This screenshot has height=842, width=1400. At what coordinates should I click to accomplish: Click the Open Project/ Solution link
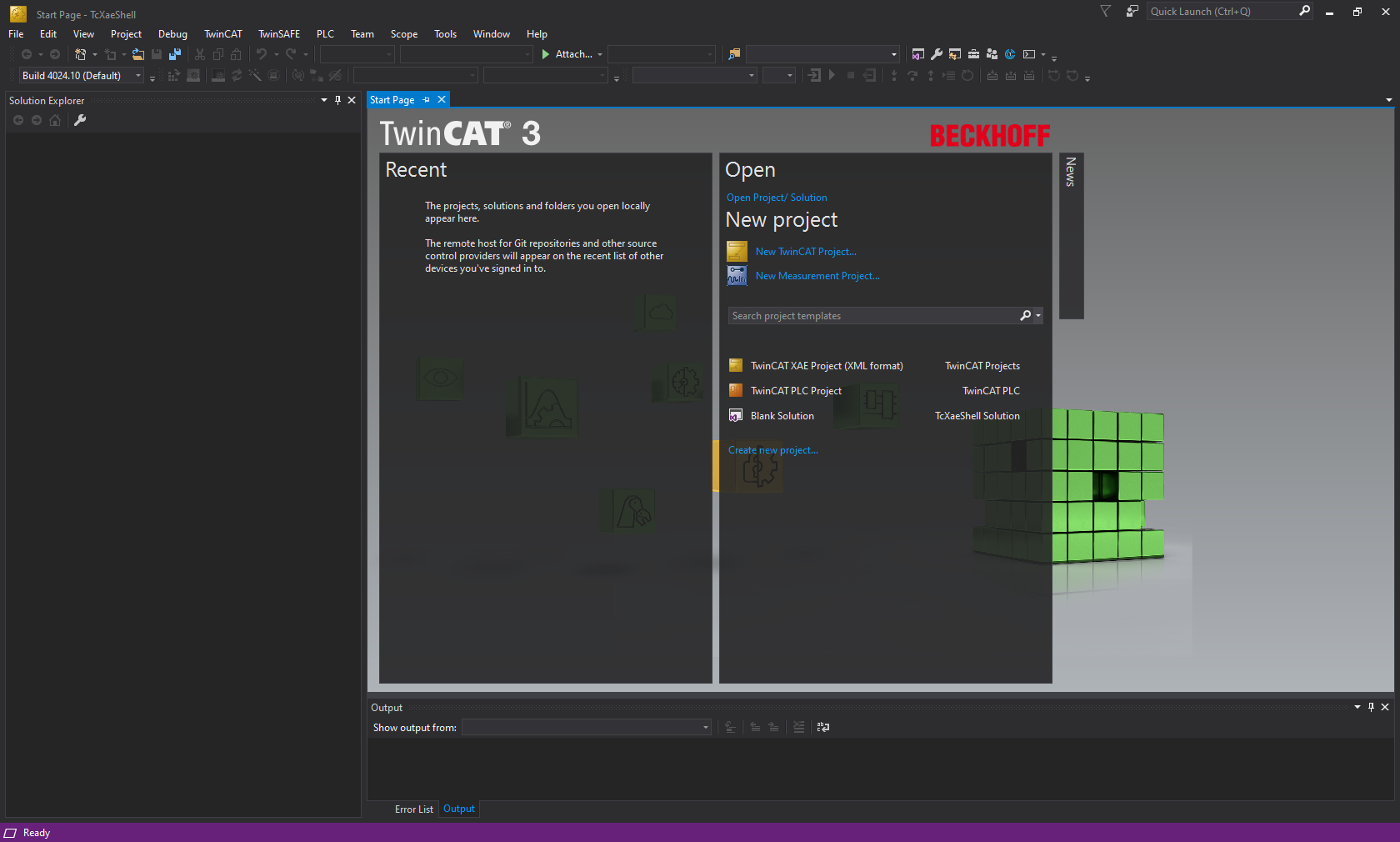[x=777, y=198]
